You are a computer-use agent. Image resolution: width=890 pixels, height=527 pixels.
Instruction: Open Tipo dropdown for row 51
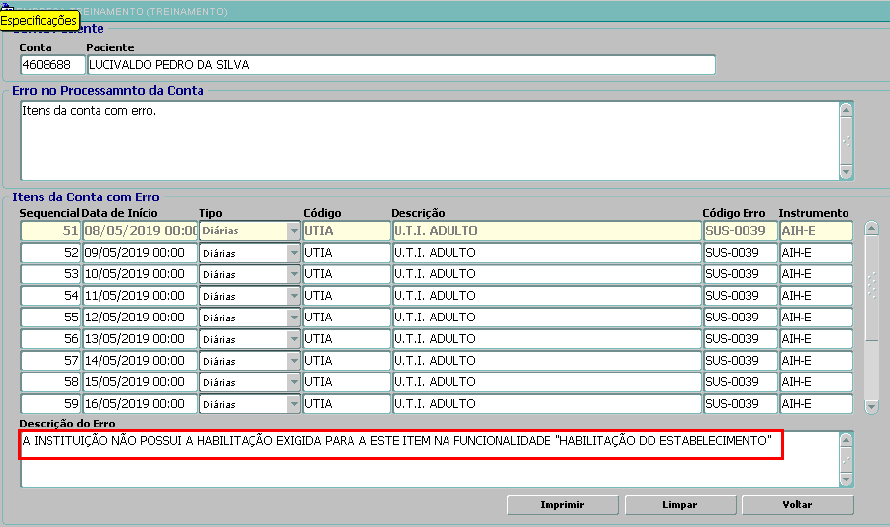293,231
